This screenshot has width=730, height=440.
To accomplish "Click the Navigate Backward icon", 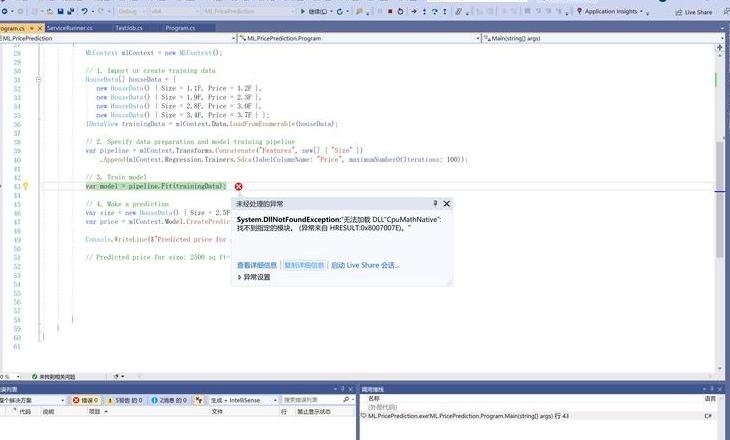I will [5, 11].
